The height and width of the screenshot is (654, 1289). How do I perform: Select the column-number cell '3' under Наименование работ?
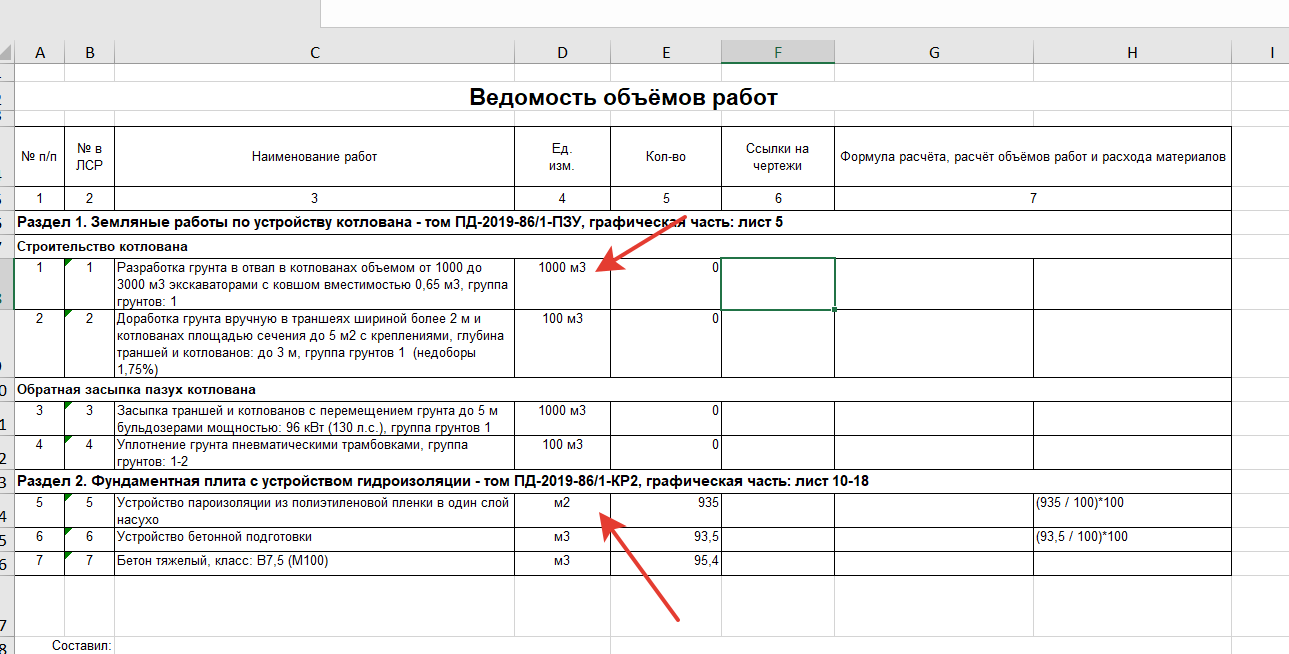[x=315, y=198]
